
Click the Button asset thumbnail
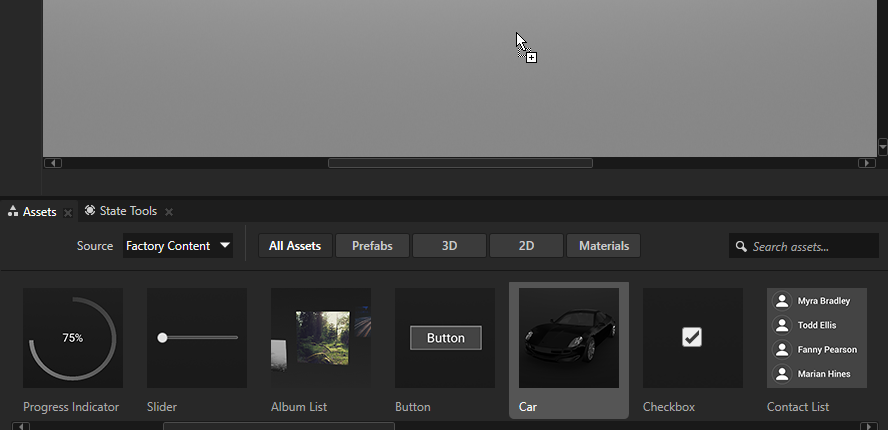click(x=445, y=338)
